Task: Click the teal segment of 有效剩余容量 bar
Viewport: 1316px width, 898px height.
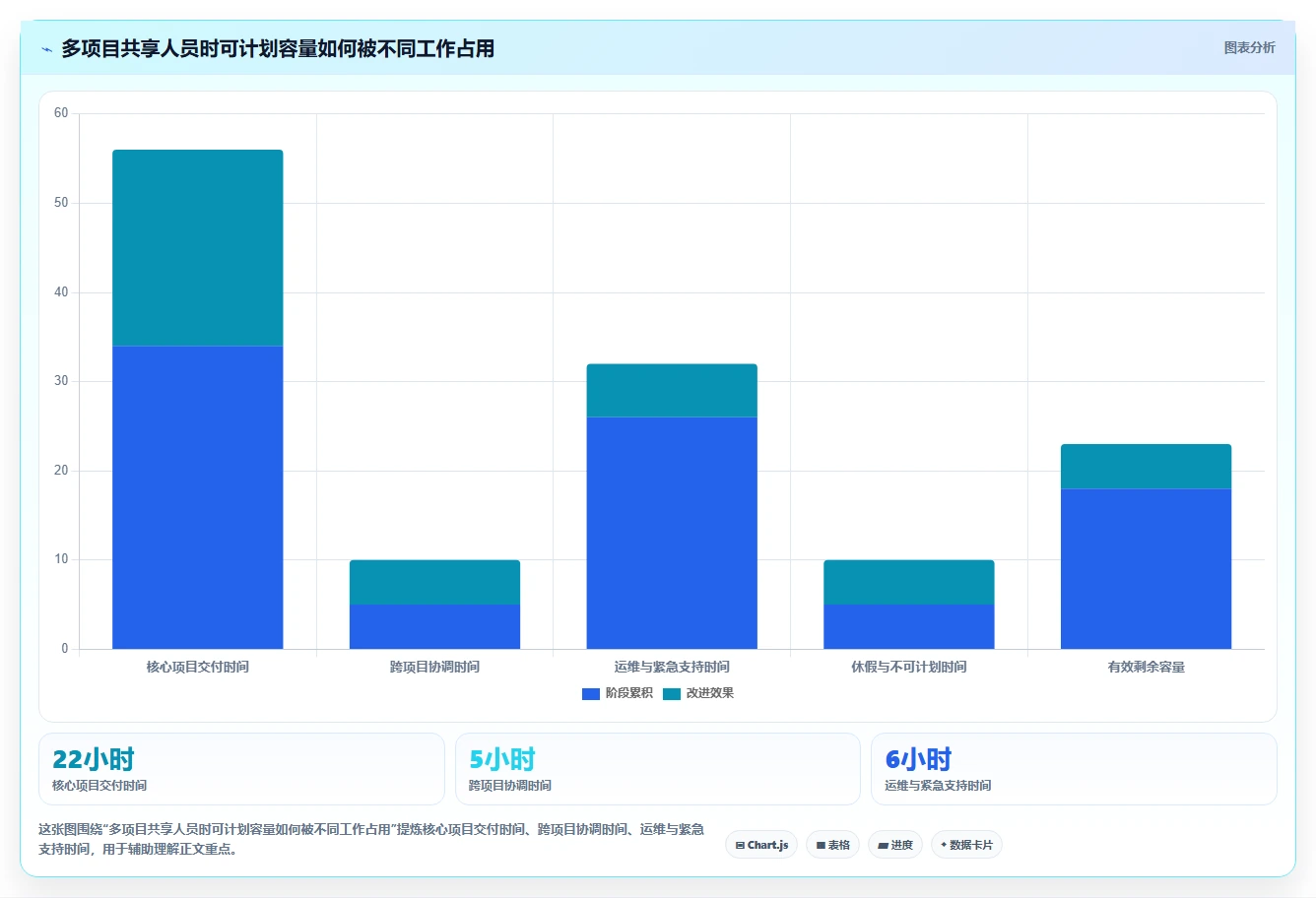Action: 1146,467
